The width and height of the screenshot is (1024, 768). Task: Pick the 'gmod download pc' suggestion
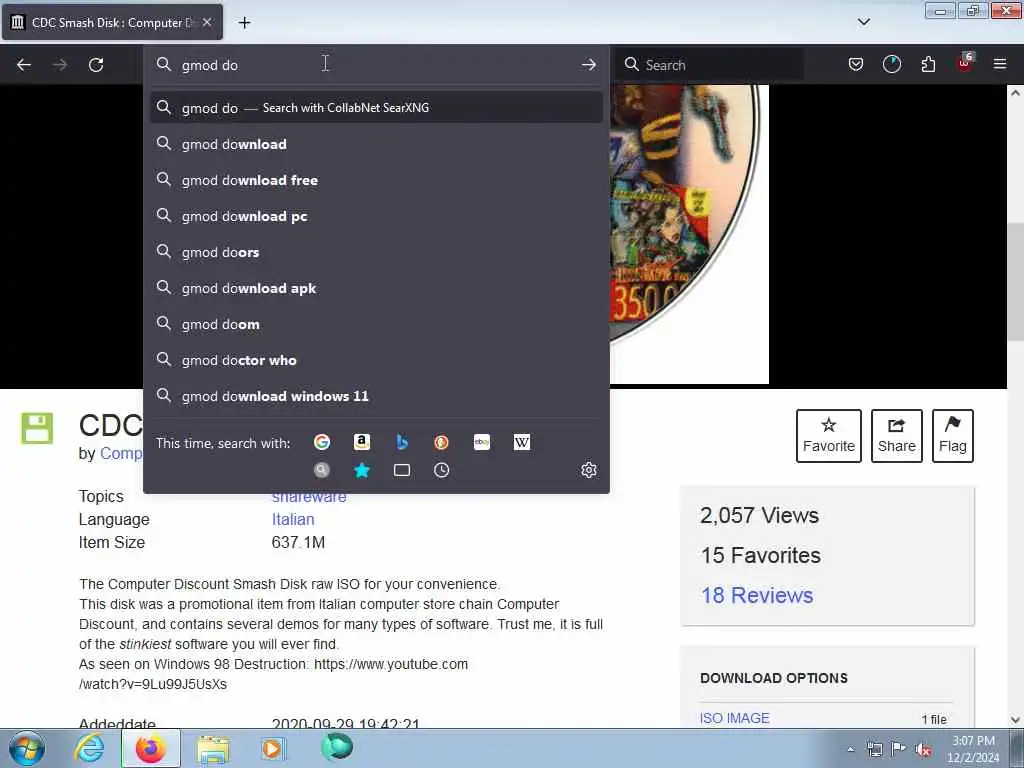(x=376, y=216)
